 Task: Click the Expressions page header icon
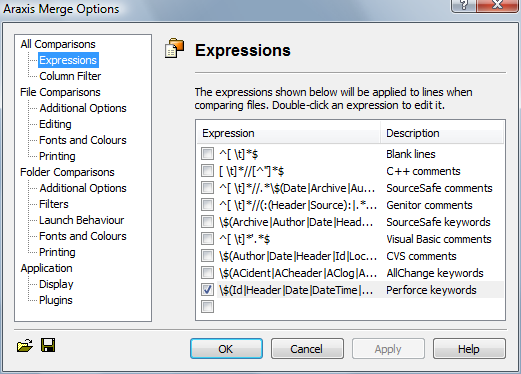coord(174,48)
